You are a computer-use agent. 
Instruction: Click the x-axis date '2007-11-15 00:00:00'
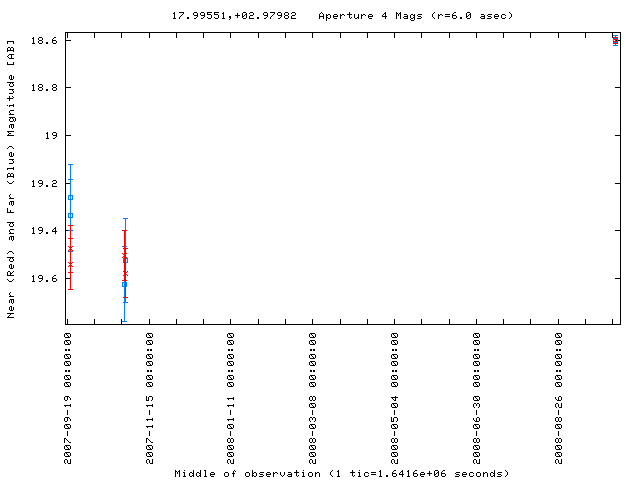coord(150,398)
